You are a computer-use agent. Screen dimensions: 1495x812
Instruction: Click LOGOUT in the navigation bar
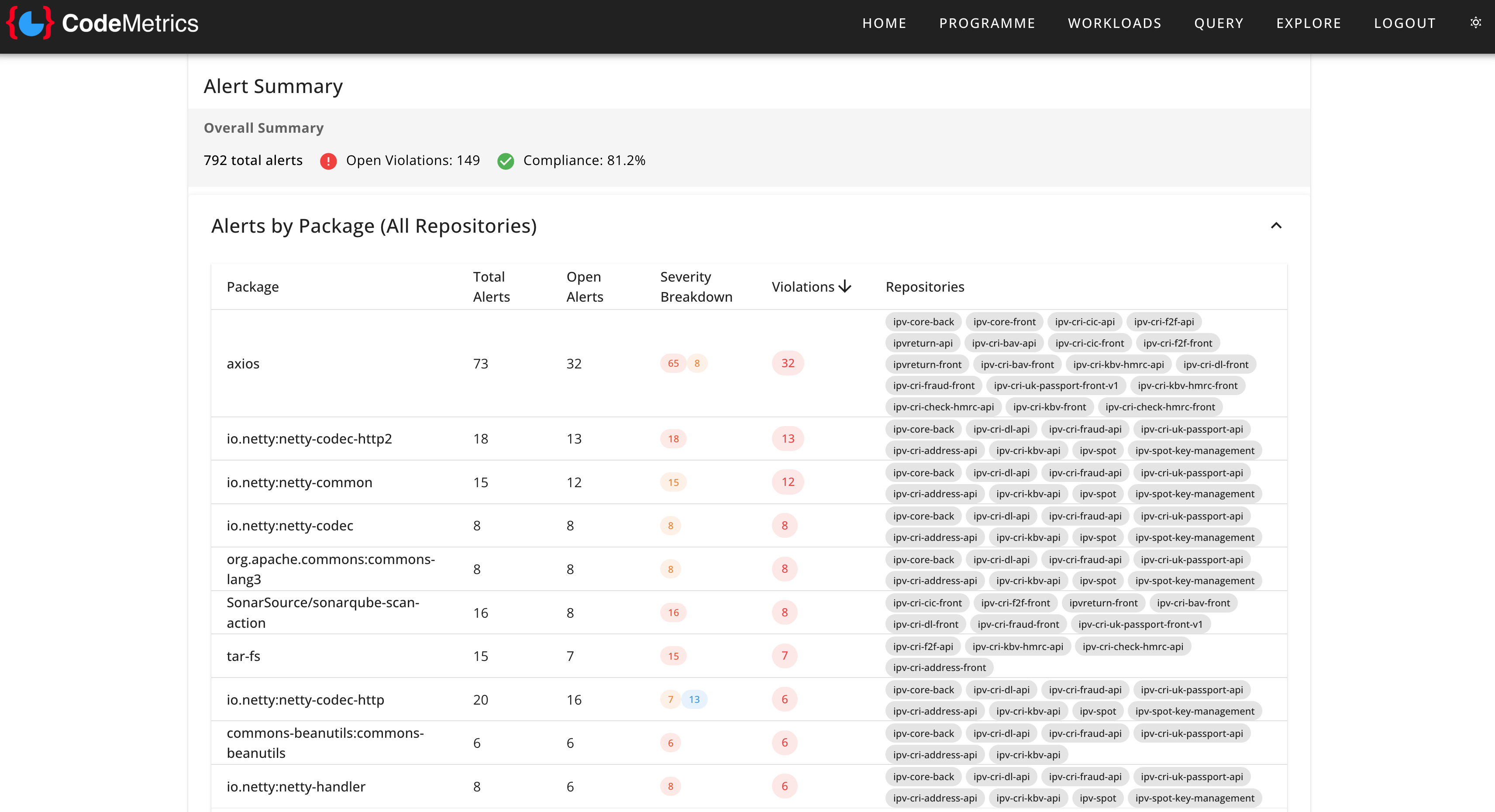point(1405,23)
